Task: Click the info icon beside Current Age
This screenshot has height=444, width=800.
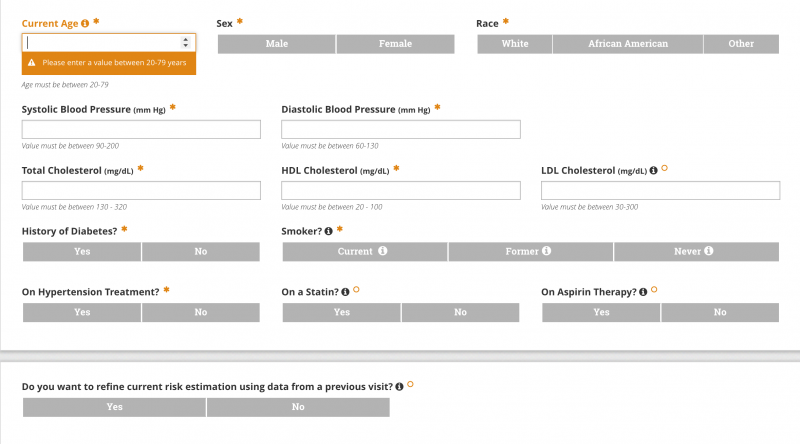Action: pyautogui.click(x=85, y=23)
